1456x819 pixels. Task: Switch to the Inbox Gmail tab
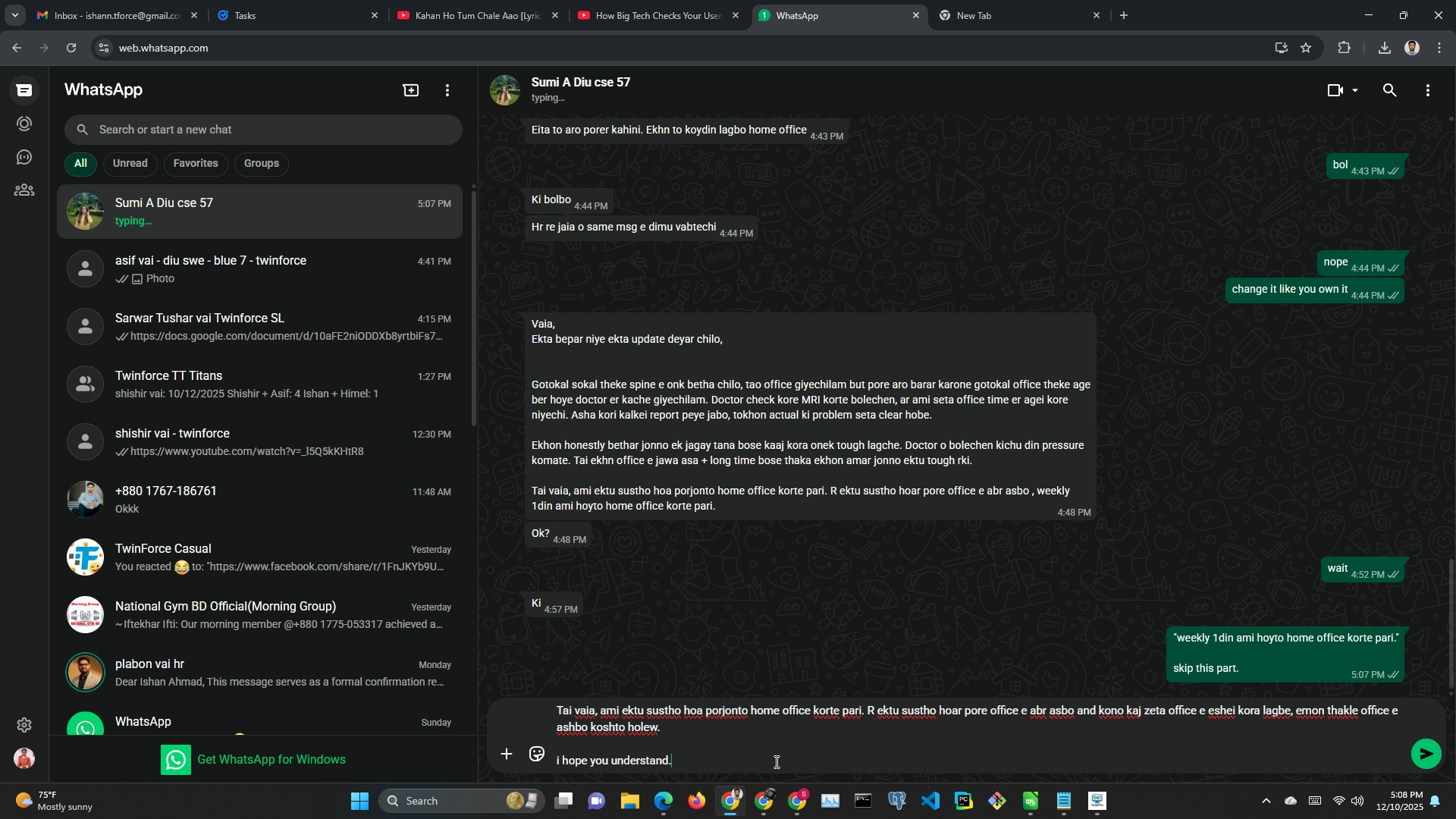114,15
